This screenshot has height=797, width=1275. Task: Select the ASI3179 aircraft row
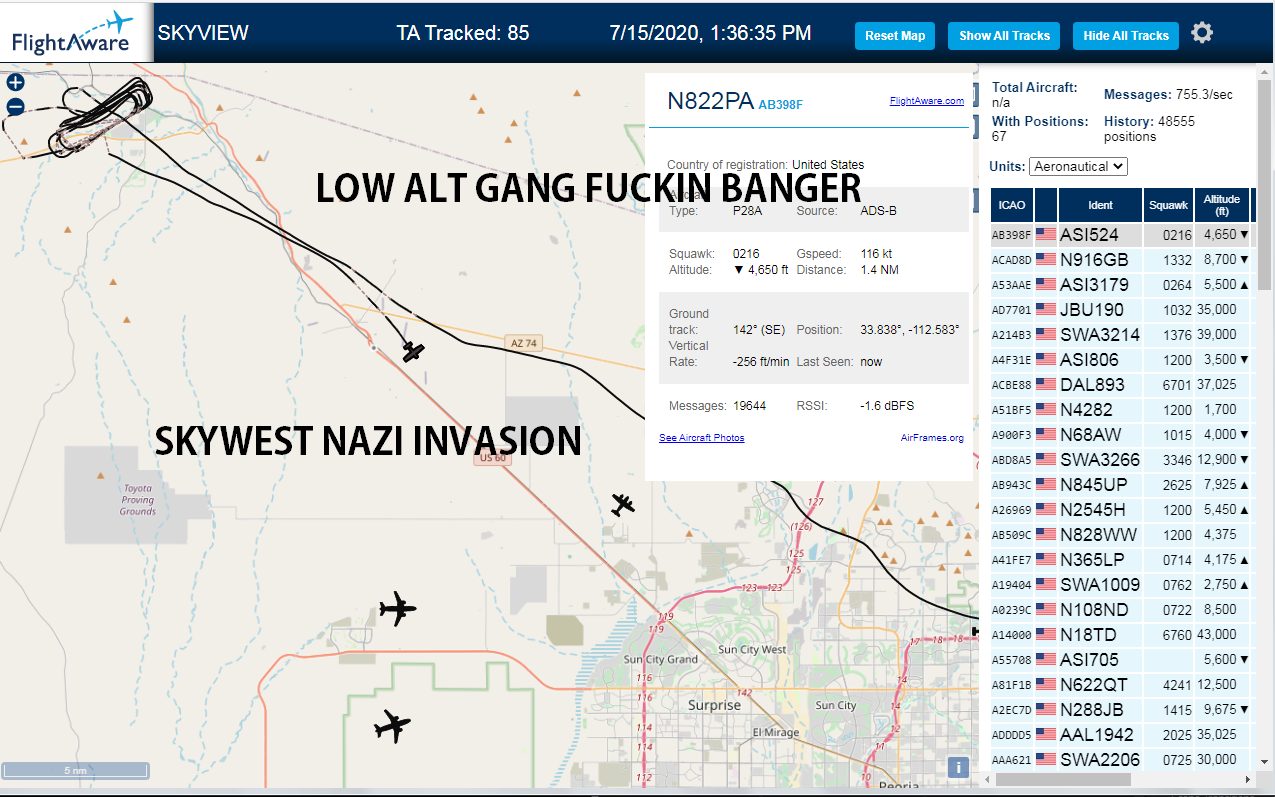click(1121, 285)
